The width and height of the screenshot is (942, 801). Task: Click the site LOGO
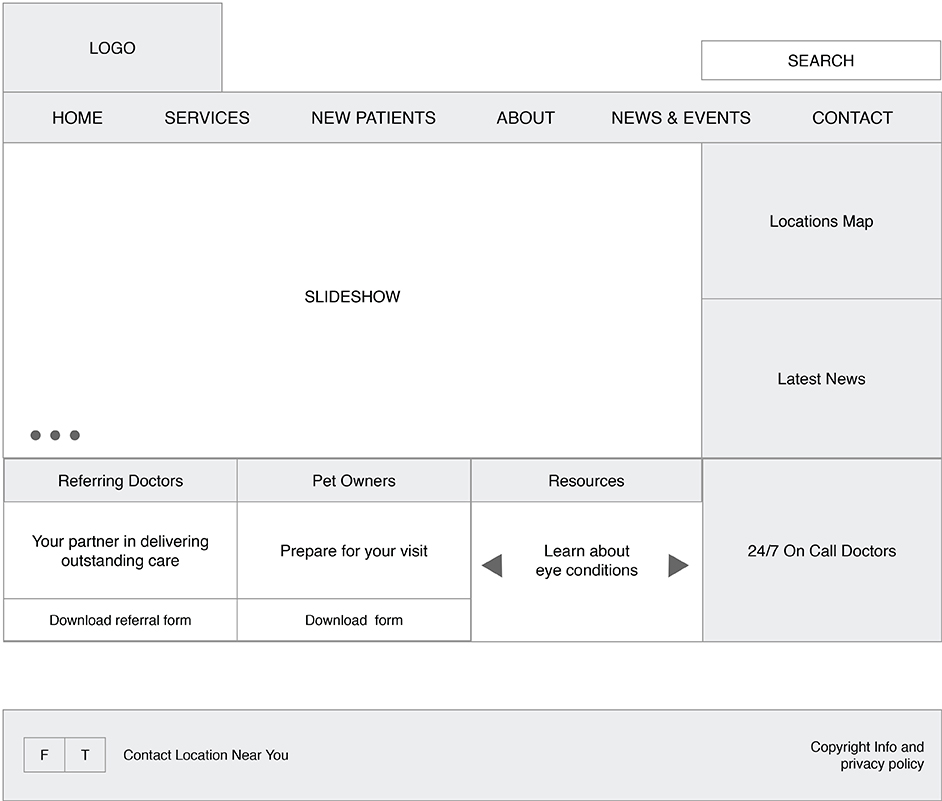click(x=112, y=47)
